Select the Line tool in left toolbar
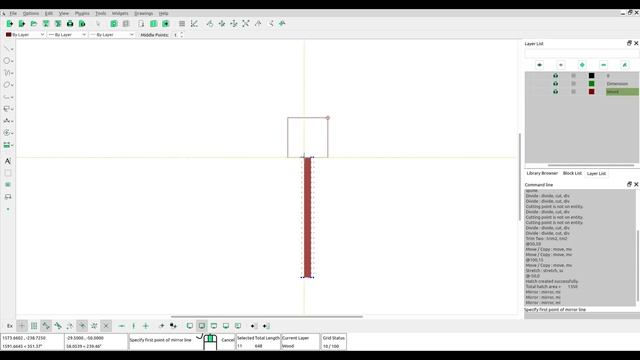640x360 pixels. click(x=7, y=49)
